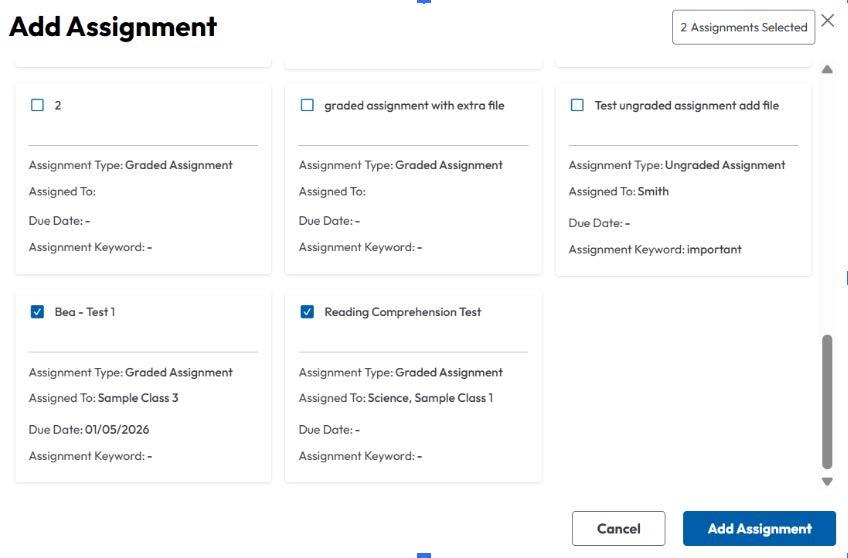This screenshot has width=848, height=558.
Task: Uncheck the "Bea - Test 1" checkbox
Action: (x=38, y=312)
